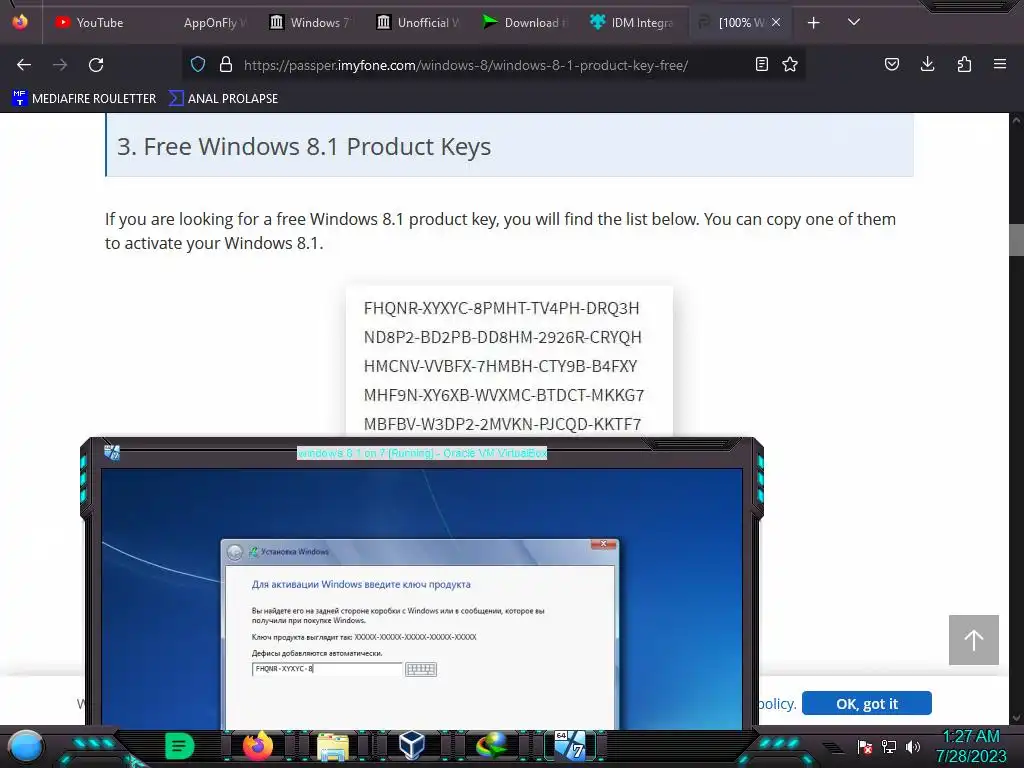Open Firefox from the taskbar

click(257, 746)
